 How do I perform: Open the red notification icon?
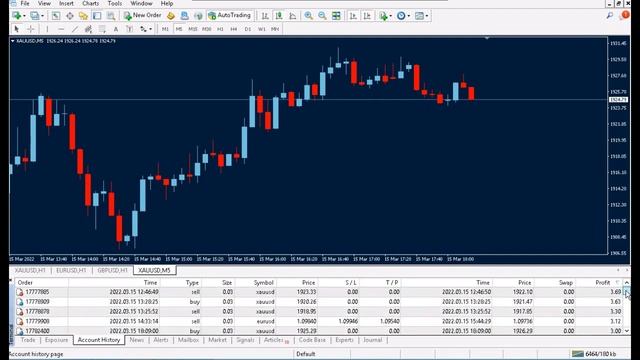click(624, 16)
